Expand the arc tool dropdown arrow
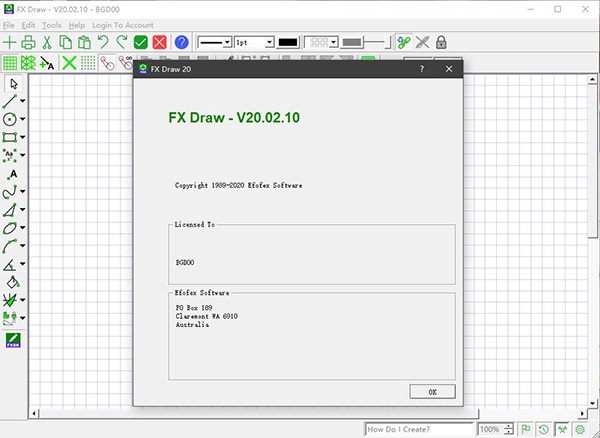This screenshot has width=600, height=438. (x=23, y=246)
